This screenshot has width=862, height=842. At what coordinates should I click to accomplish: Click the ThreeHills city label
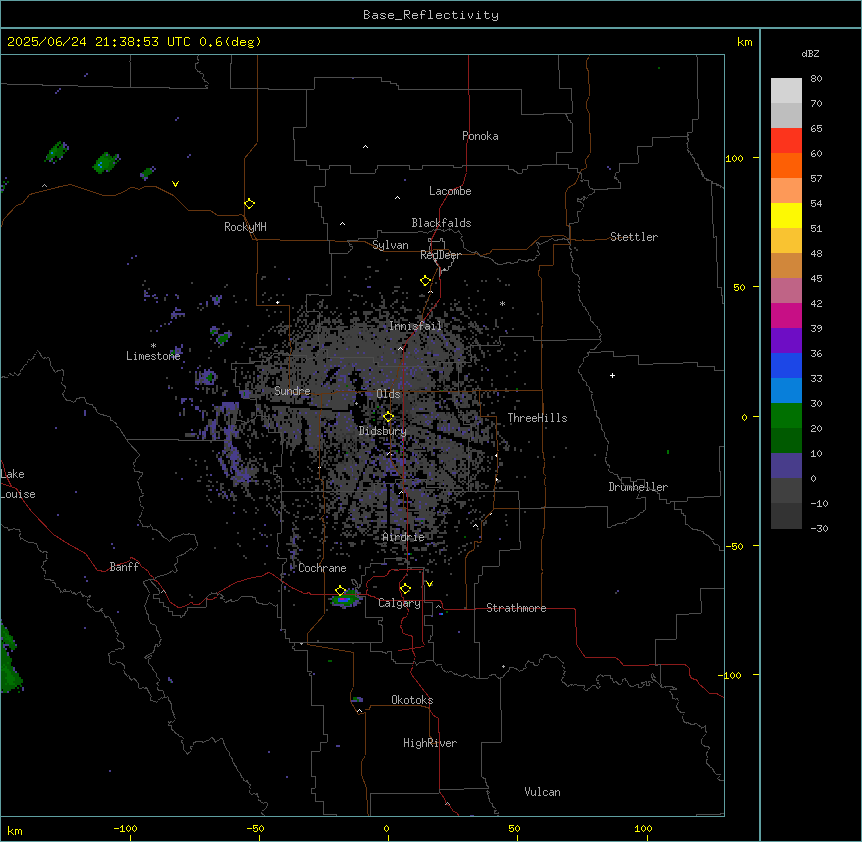[x=537, y=418]
